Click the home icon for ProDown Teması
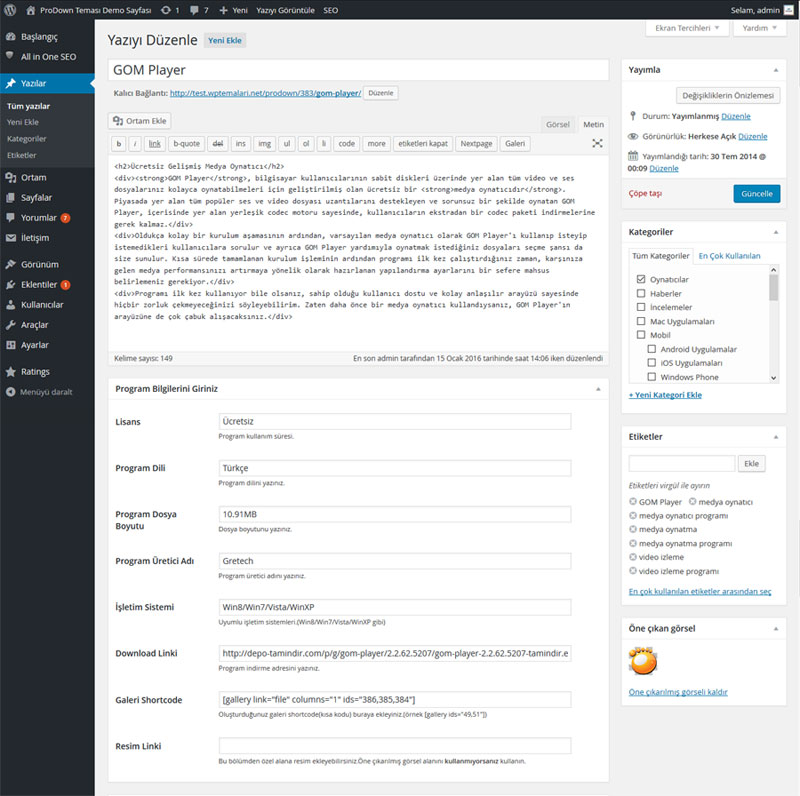800x796 pixels. (x=31, y=10)
